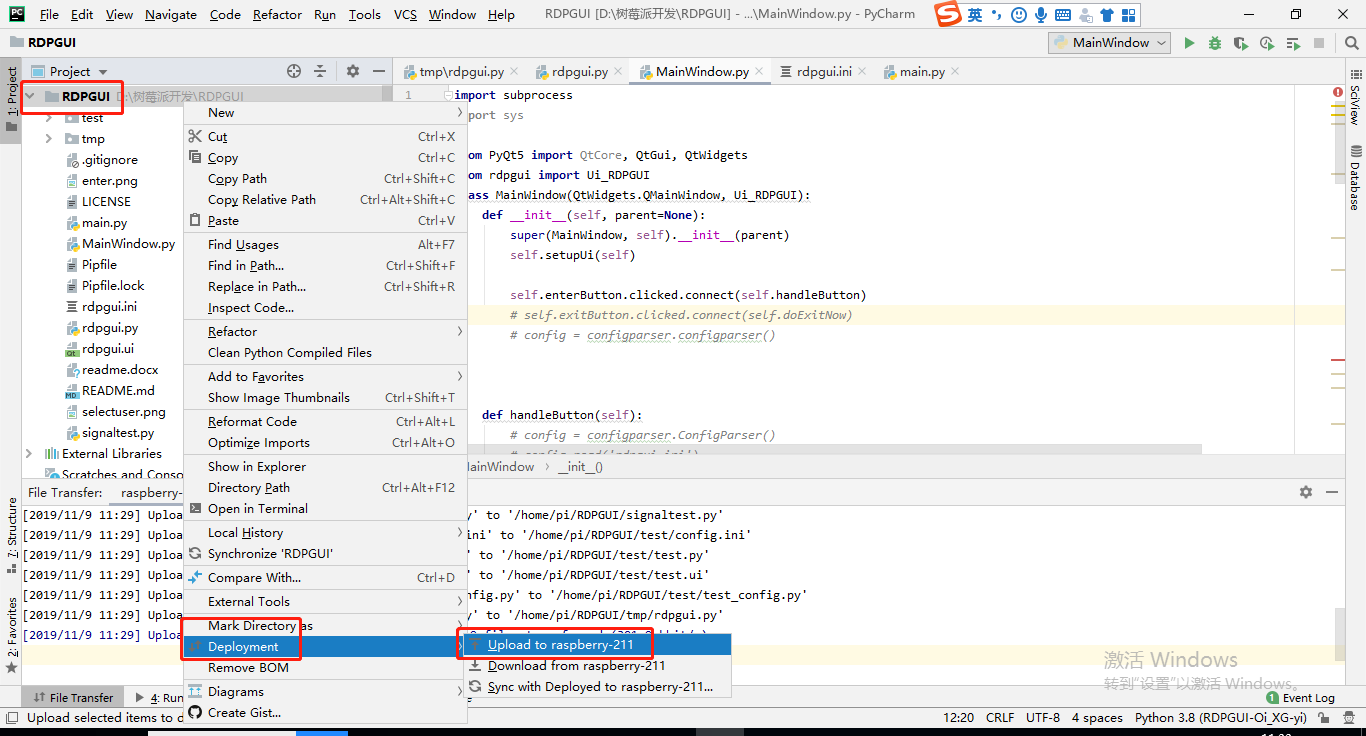Click the locate/scroll-from-source target icon
The height and width of the screenshot is (736, 1366).
[x=294, y=71]
